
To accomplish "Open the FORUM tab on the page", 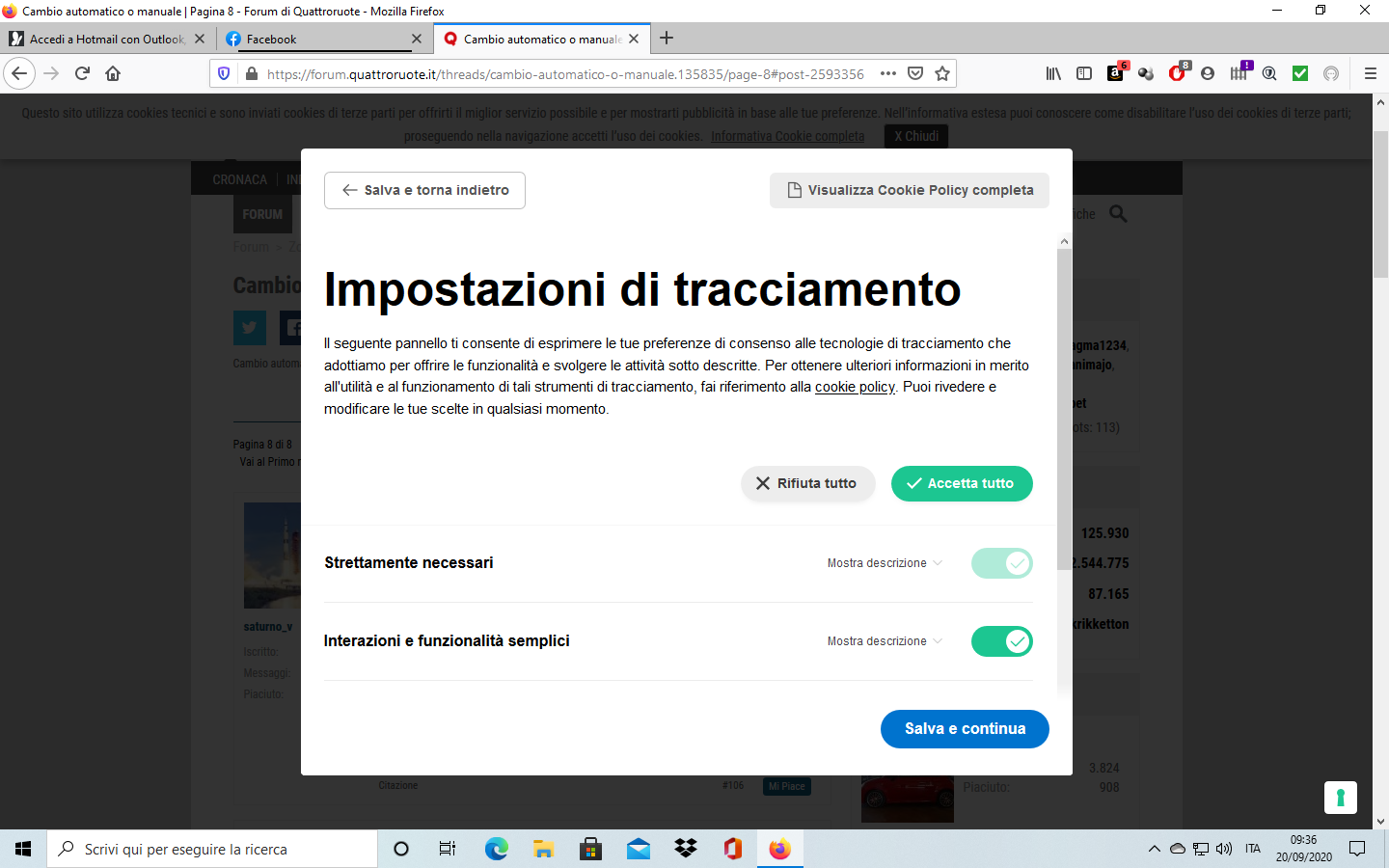I will pyautogui.click(x=262, y=214).
